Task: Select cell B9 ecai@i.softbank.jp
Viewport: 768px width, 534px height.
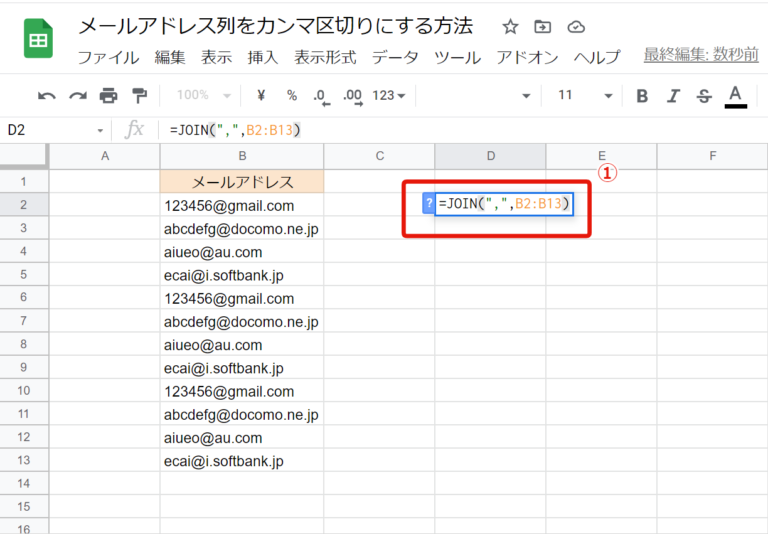Action: click(242, 367)
